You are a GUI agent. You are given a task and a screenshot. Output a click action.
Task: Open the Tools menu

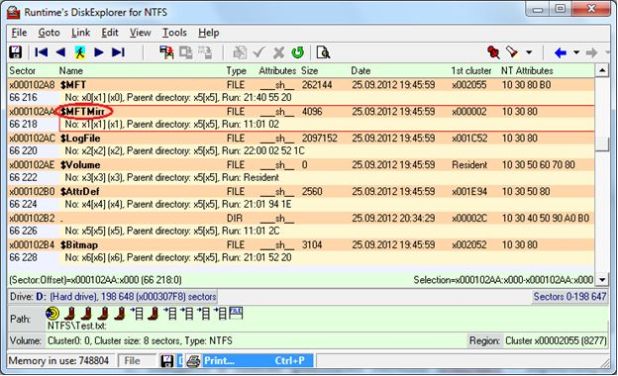(175, 33)
